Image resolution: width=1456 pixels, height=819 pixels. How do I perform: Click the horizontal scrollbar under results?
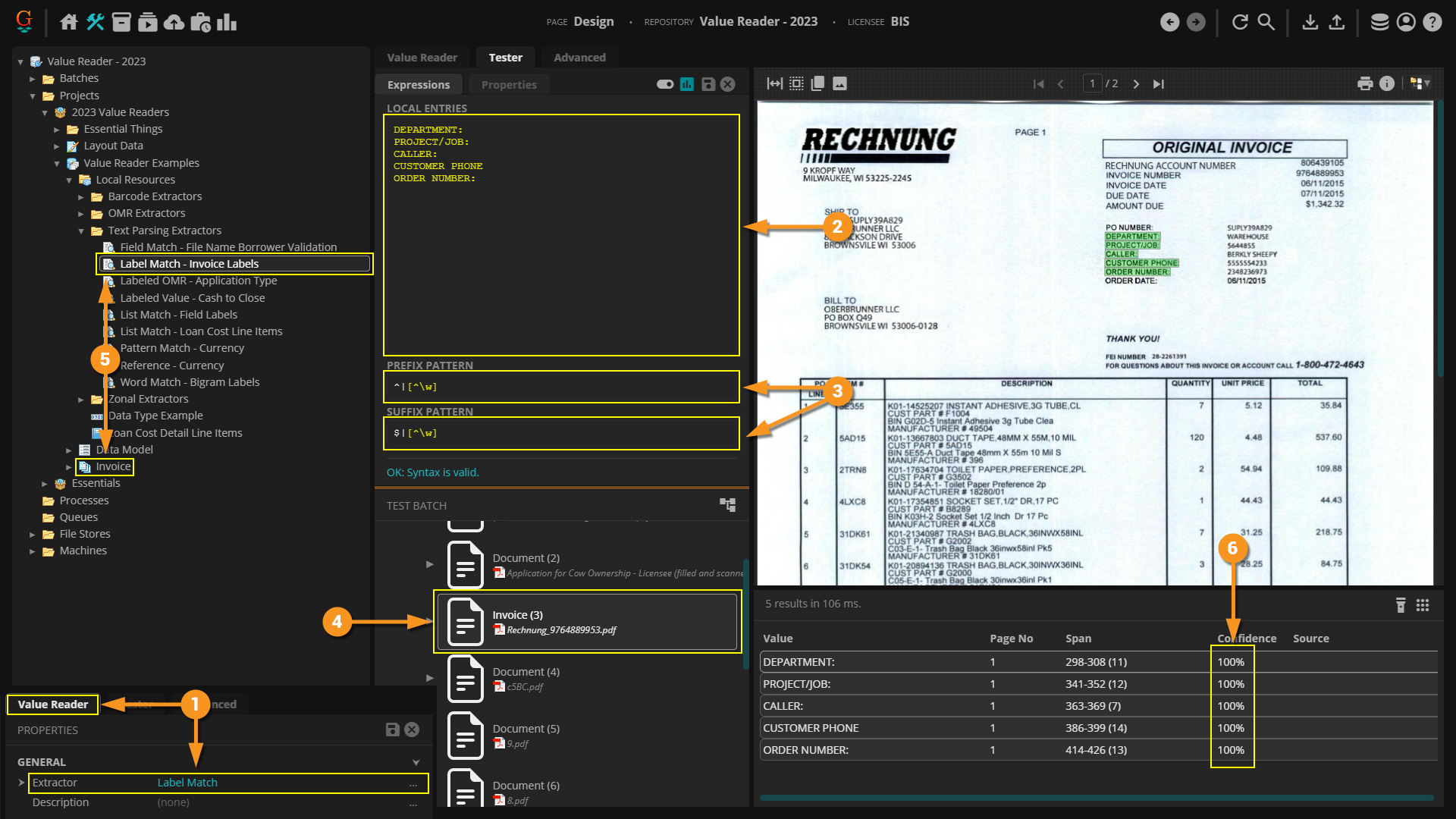pyautogui.click(x=1096, y=798)
